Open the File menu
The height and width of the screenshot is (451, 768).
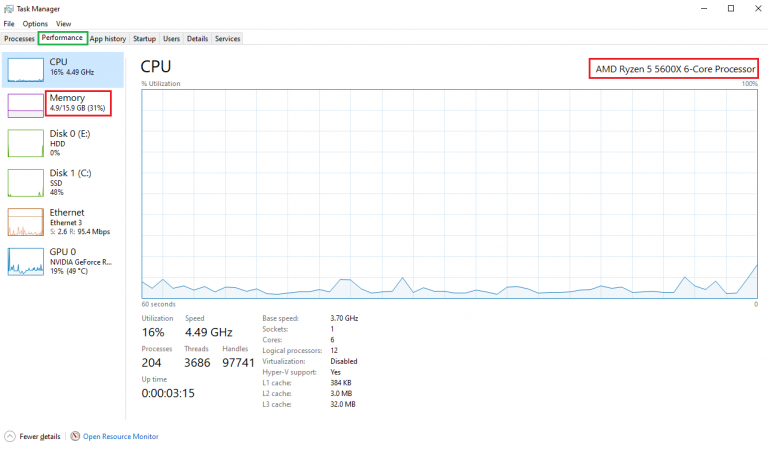9,23
